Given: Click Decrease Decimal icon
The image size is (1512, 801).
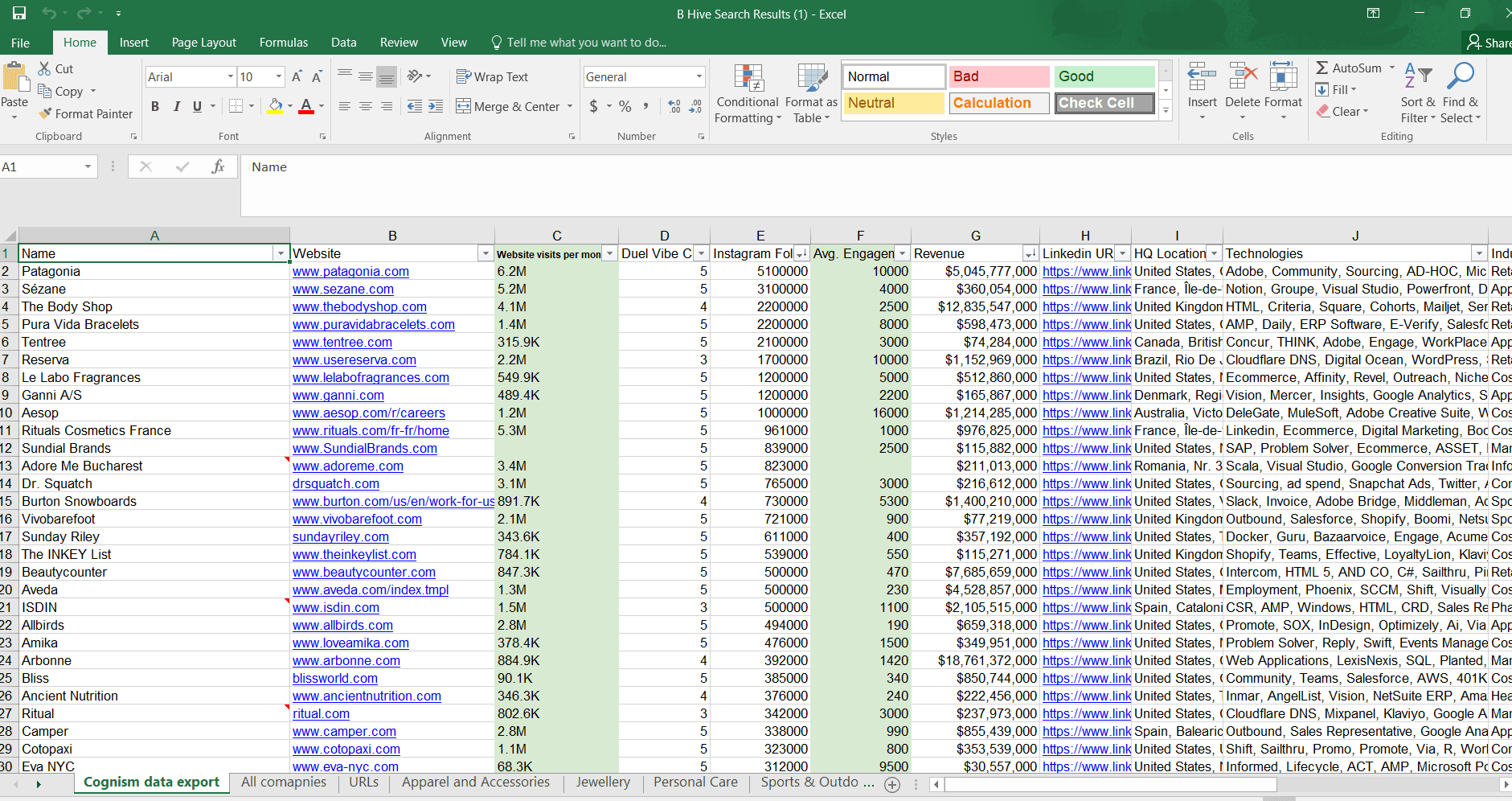Looking at the screenshot, I should (x=695, y=106).
